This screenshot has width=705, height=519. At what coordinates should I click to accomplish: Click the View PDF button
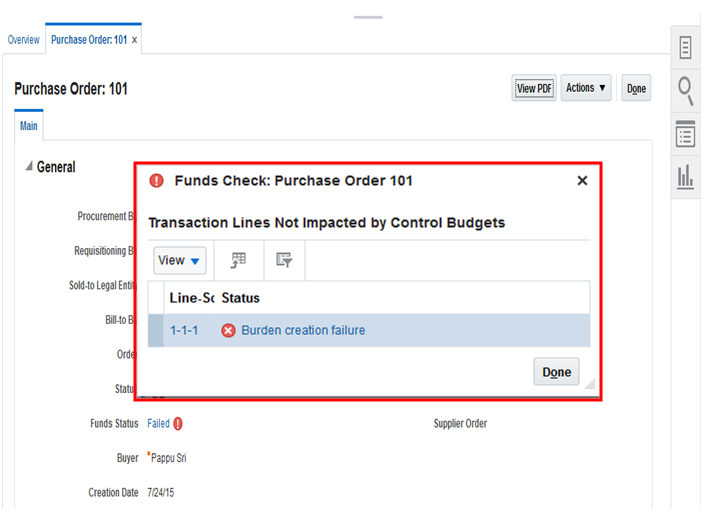pos(534,89)
